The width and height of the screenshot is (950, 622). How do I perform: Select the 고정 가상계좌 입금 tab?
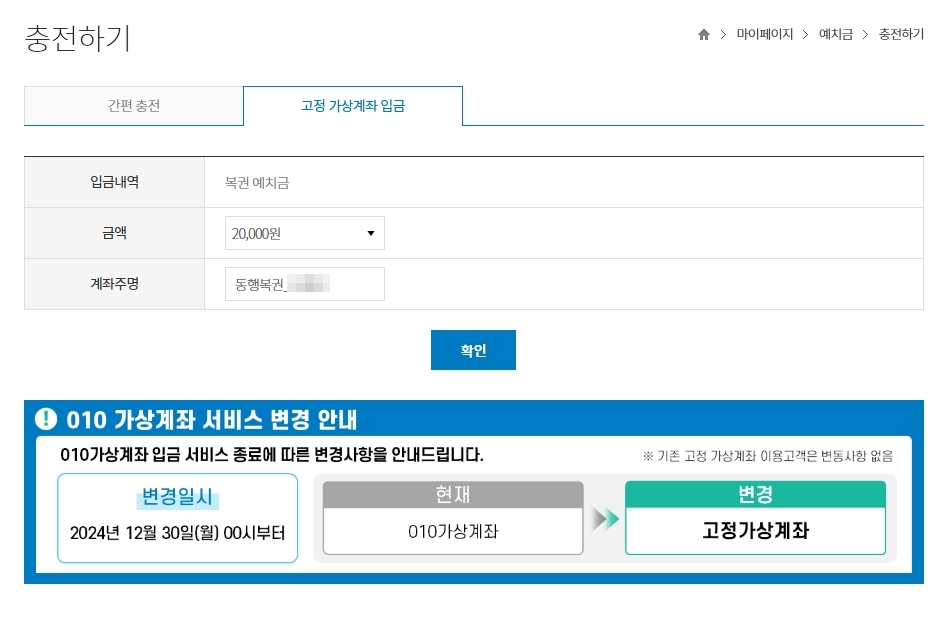(x=352, y=105)
